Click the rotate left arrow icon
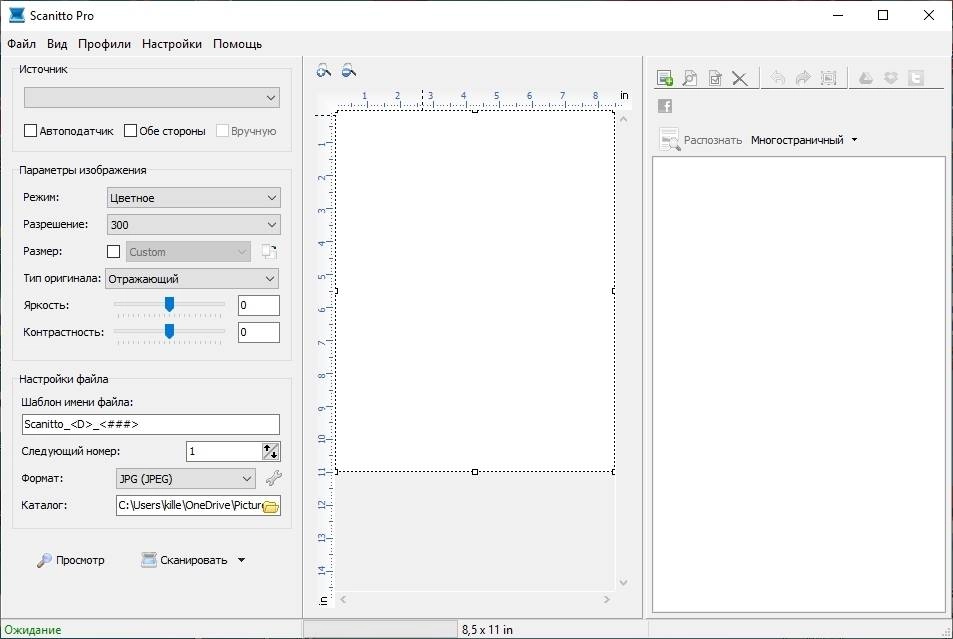The width and height of the screenshot is (953, 639). click(x=778, y=78)
